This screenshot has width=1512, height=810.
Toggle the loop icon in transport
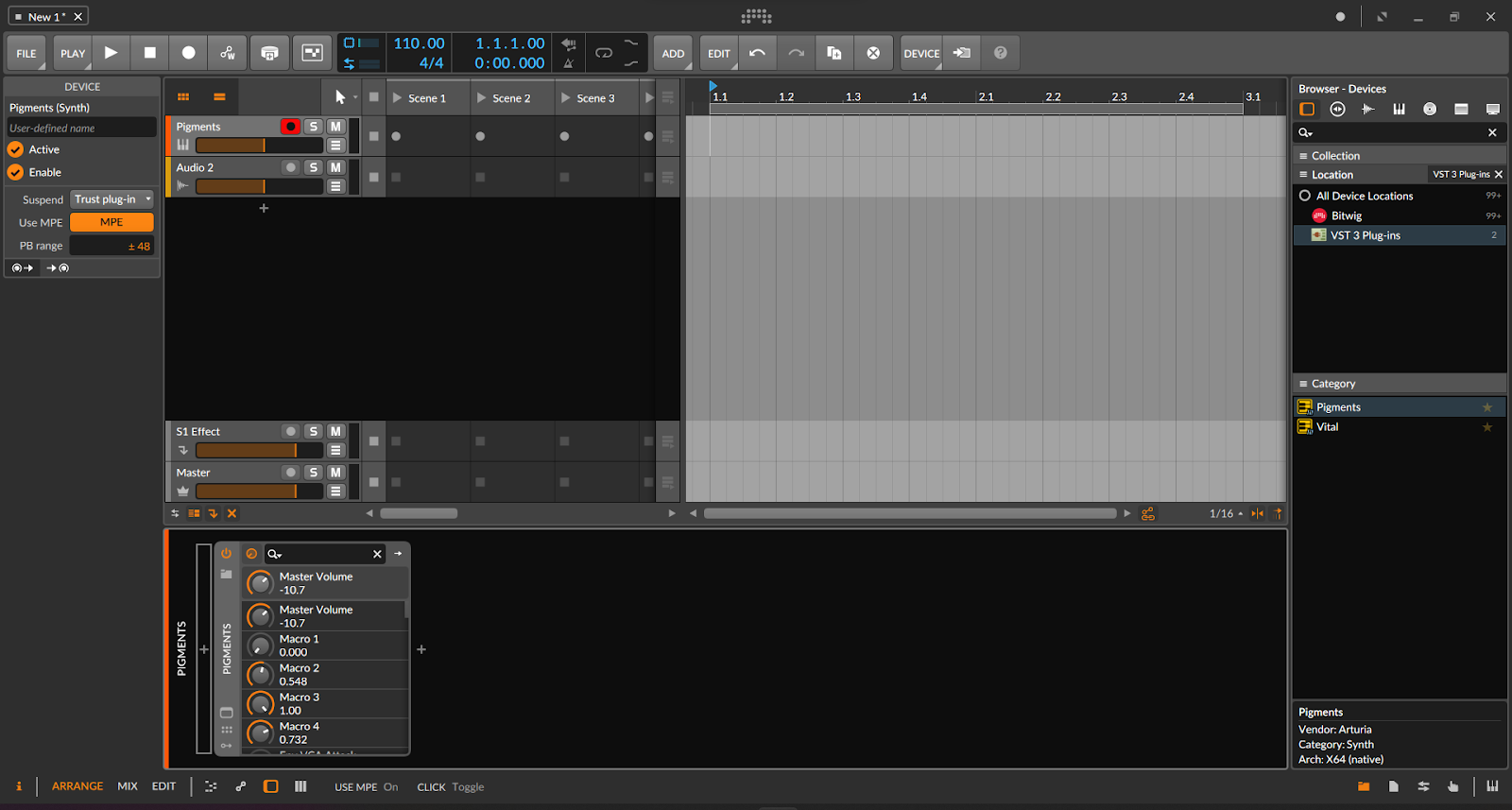click(x=604, y=53)
